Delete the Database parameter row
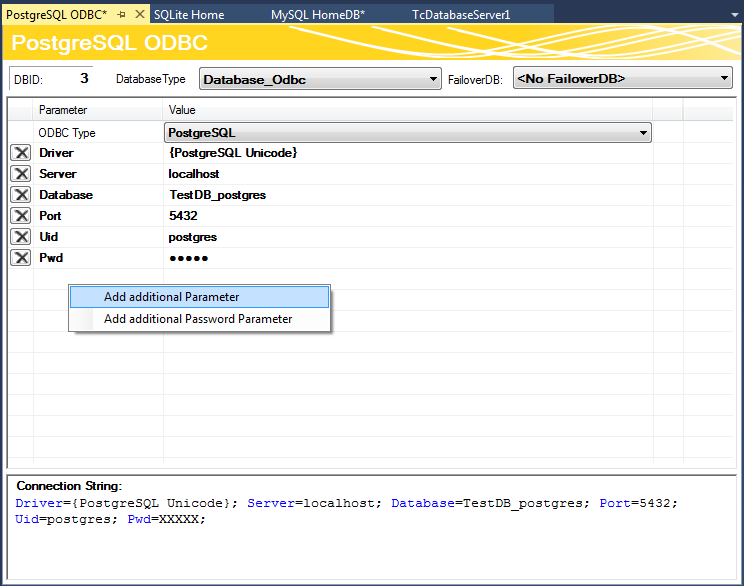 [x=21, y=195]
